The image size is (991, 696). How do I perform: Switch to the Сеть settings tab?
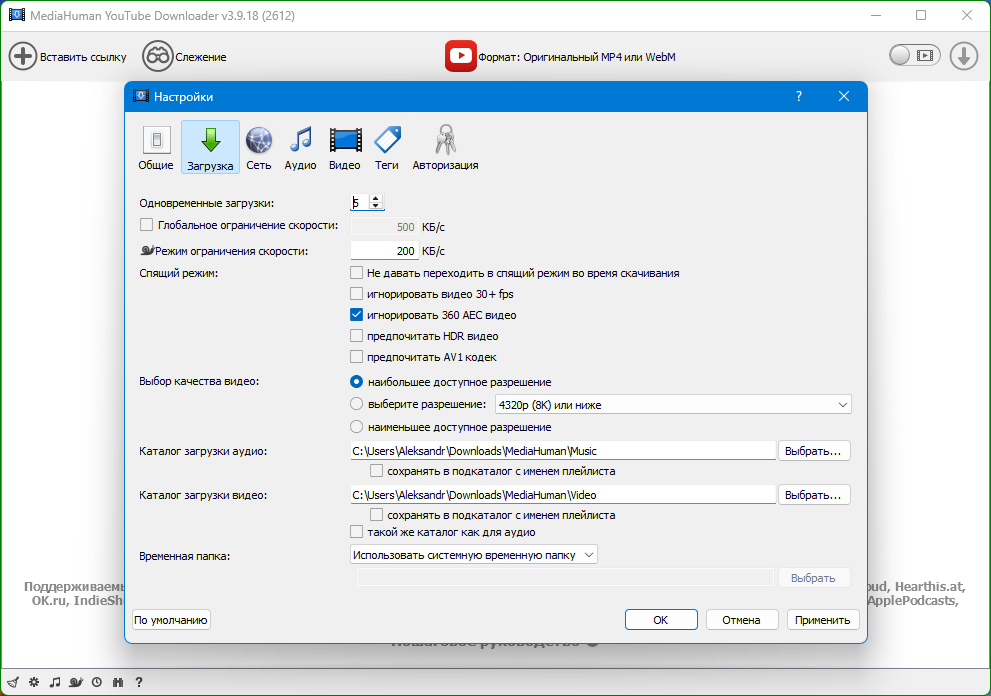pos(258,141)
